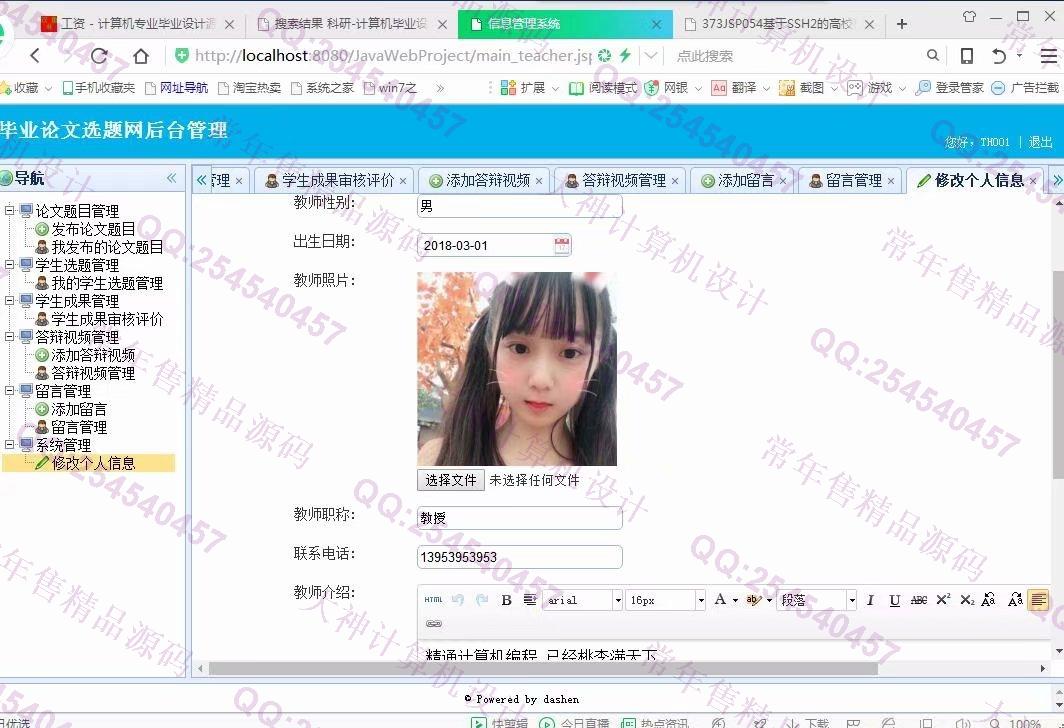Apply subscript in the editor toolbar

[967, 600]
